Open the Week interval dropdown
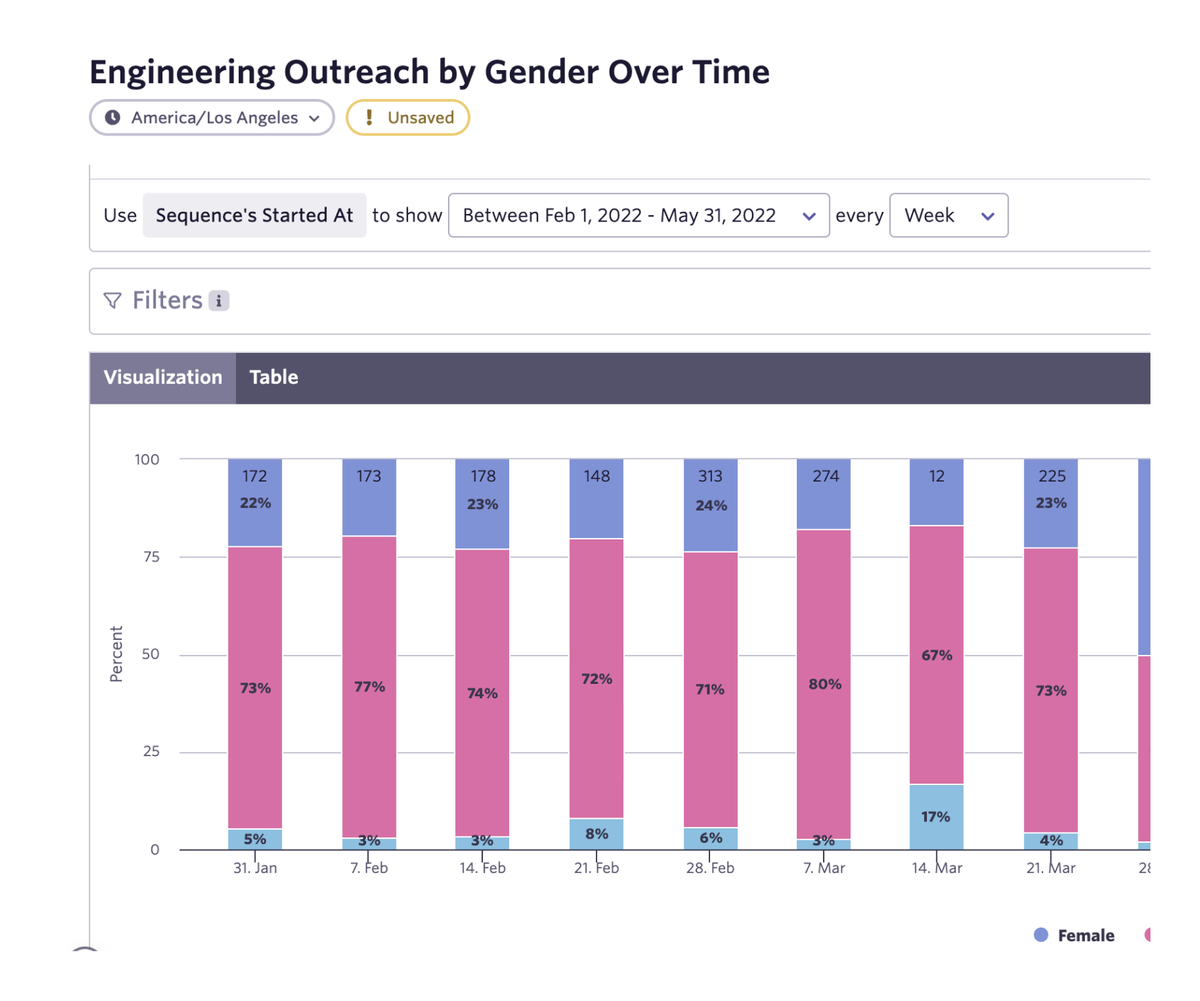 (x=948, y=215)
